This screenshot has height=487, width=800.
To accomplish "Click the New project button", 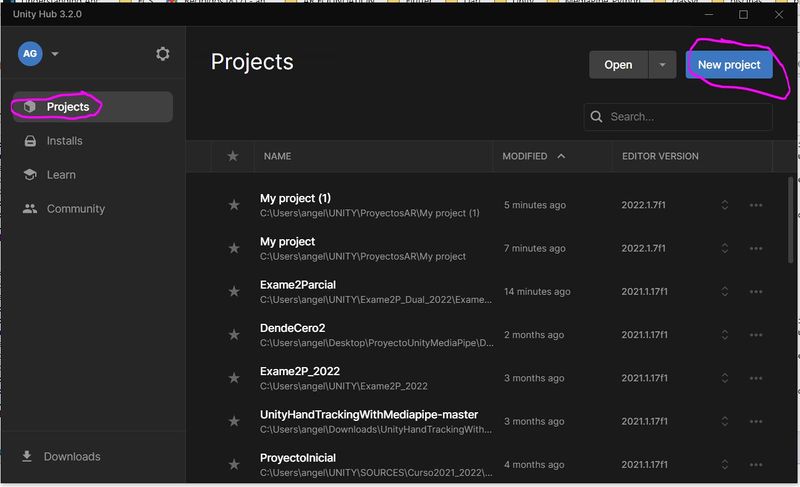I will click(729, 65).
